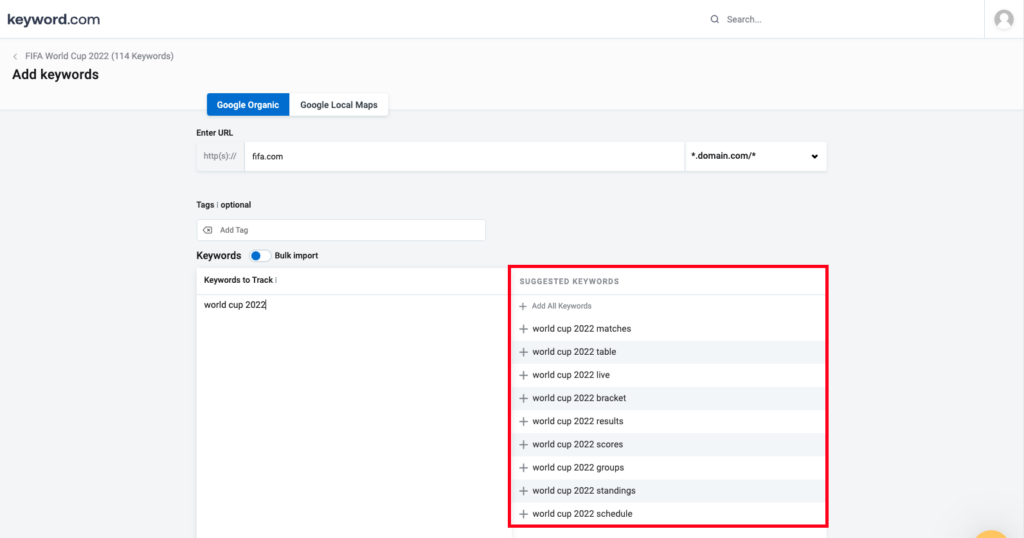Click the back arrow beside FIFA World Cup 2022
Image resolution: width=1024 pixels, height=538 pixels.
[15, 57]
